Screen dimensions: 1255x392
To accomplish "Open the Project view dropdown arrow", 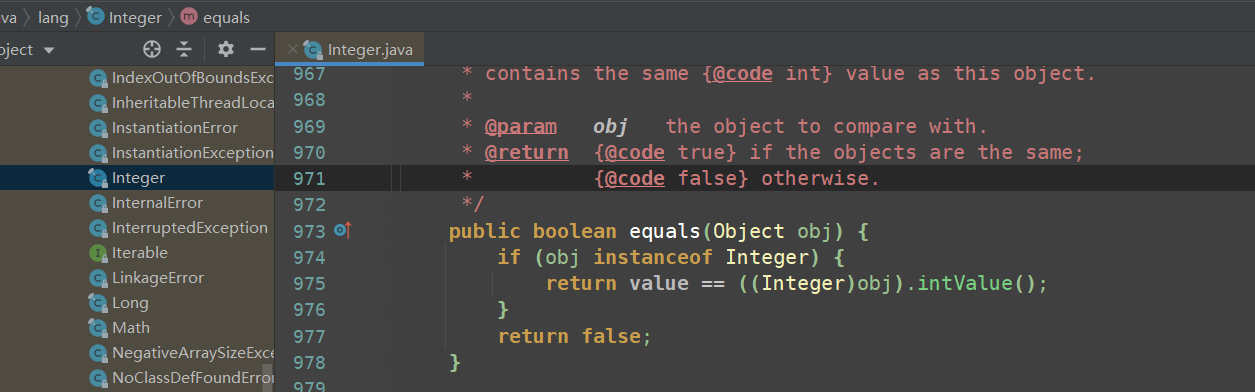I will [49, 50].
